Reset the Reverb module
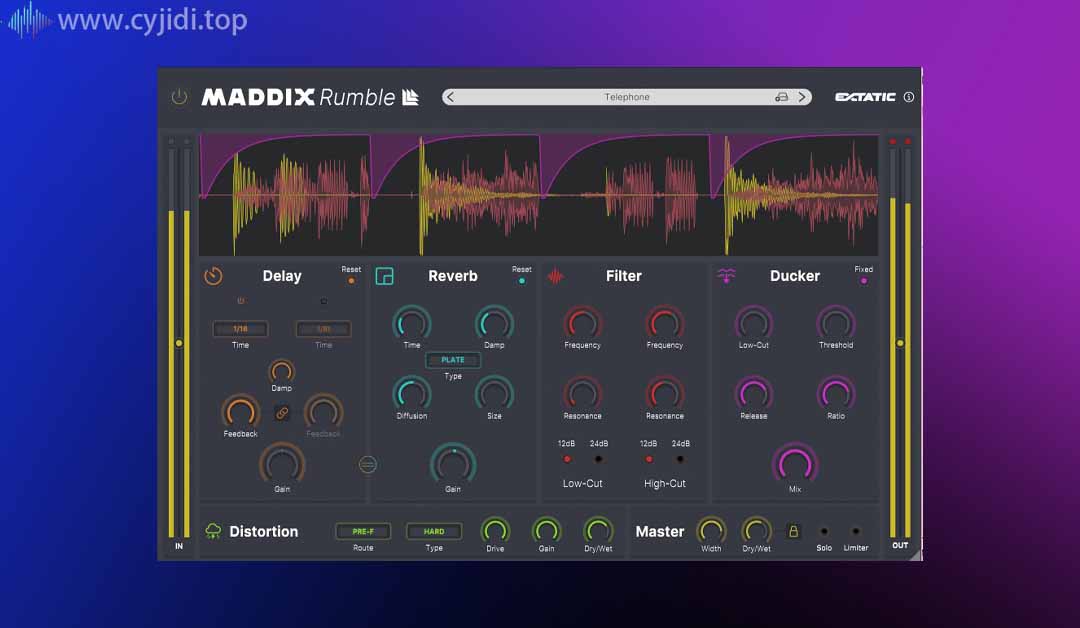The image size is (1080, 628). point(521,281)
